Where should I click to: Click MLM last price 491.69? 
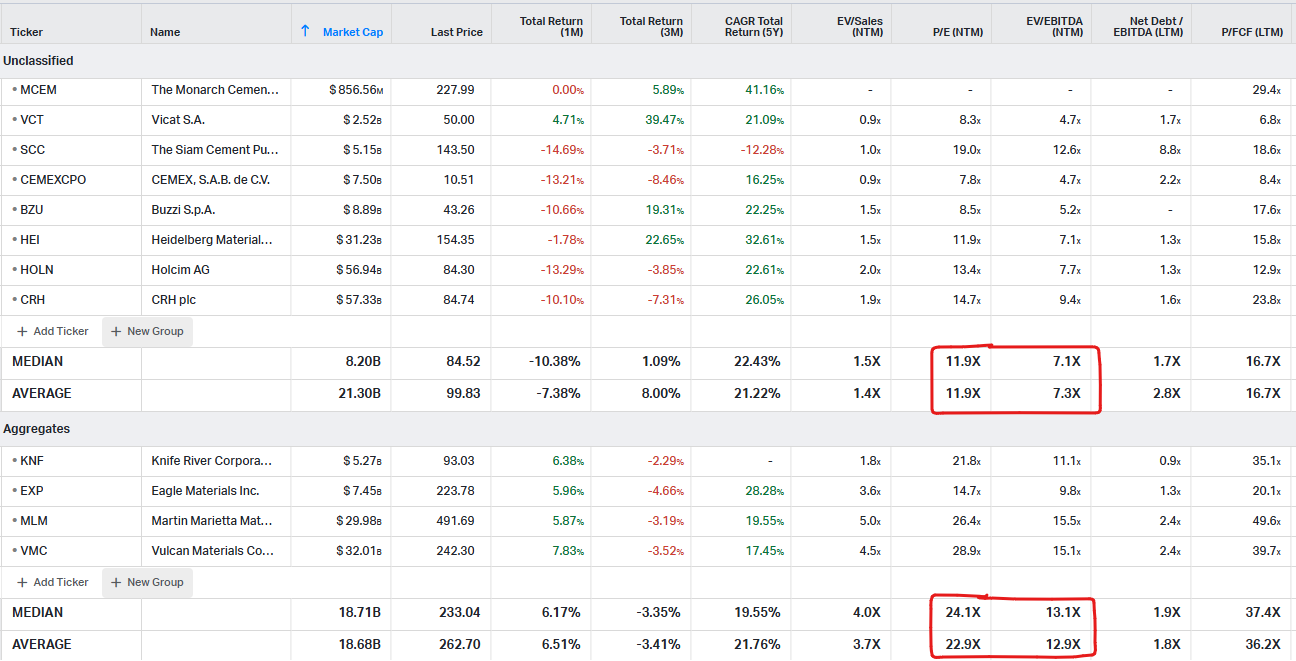tap(456, 521)
